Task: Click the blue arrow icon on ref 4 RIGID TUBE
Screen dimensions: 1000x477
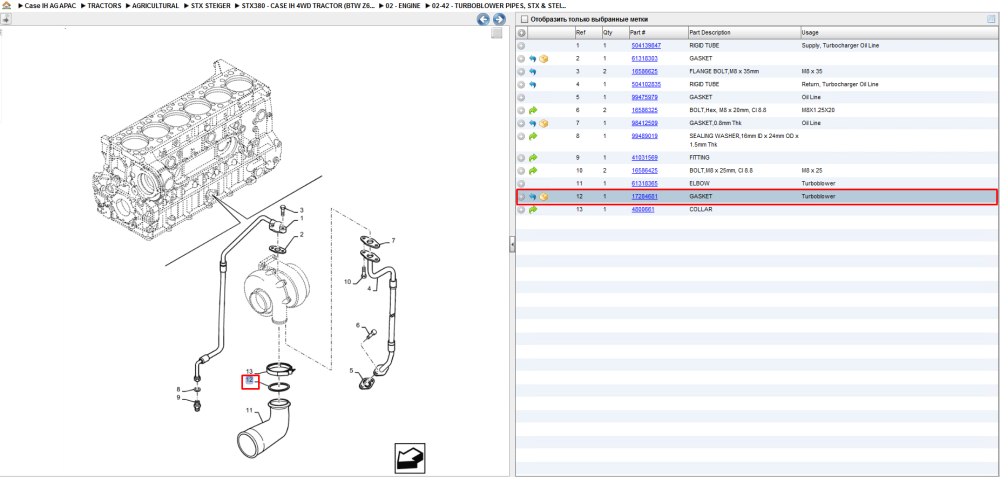Action: point(533,84)
